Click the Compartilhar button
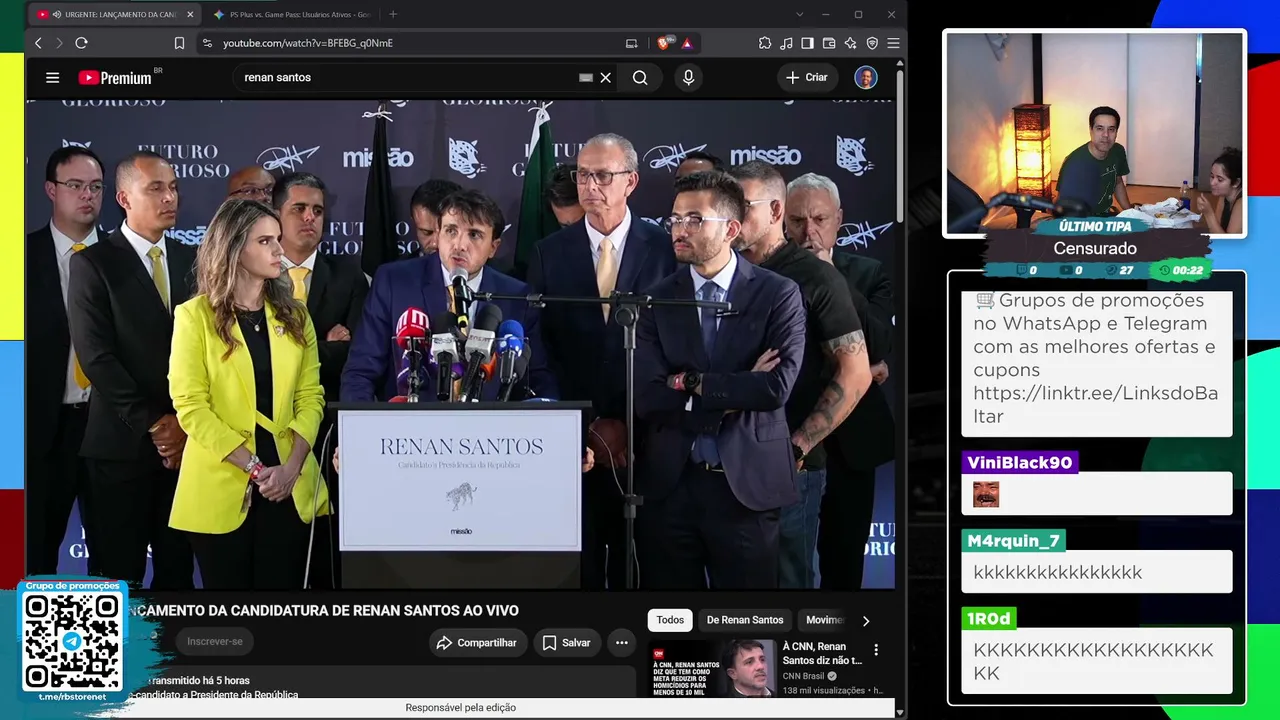Screen dimensions: 1280x720 tap(476, 643)
